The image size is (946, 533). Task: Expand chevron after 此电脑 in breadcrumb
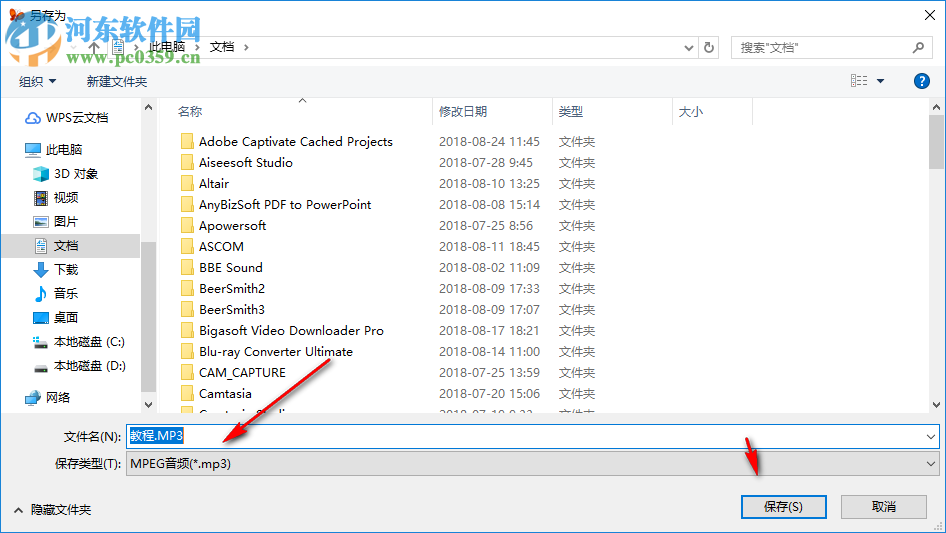click(x=197, y=47)
